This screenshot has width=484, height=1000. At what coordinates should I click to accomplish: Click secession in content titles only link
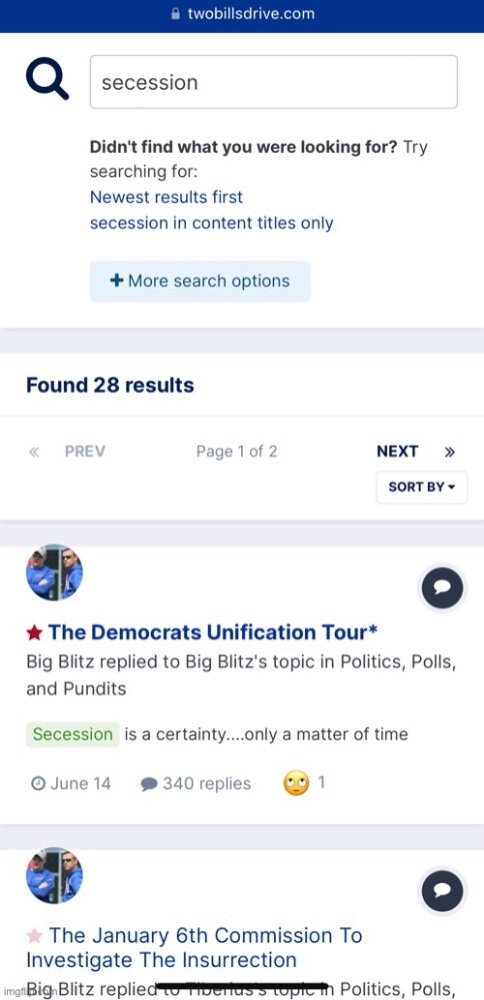point(211,223)
